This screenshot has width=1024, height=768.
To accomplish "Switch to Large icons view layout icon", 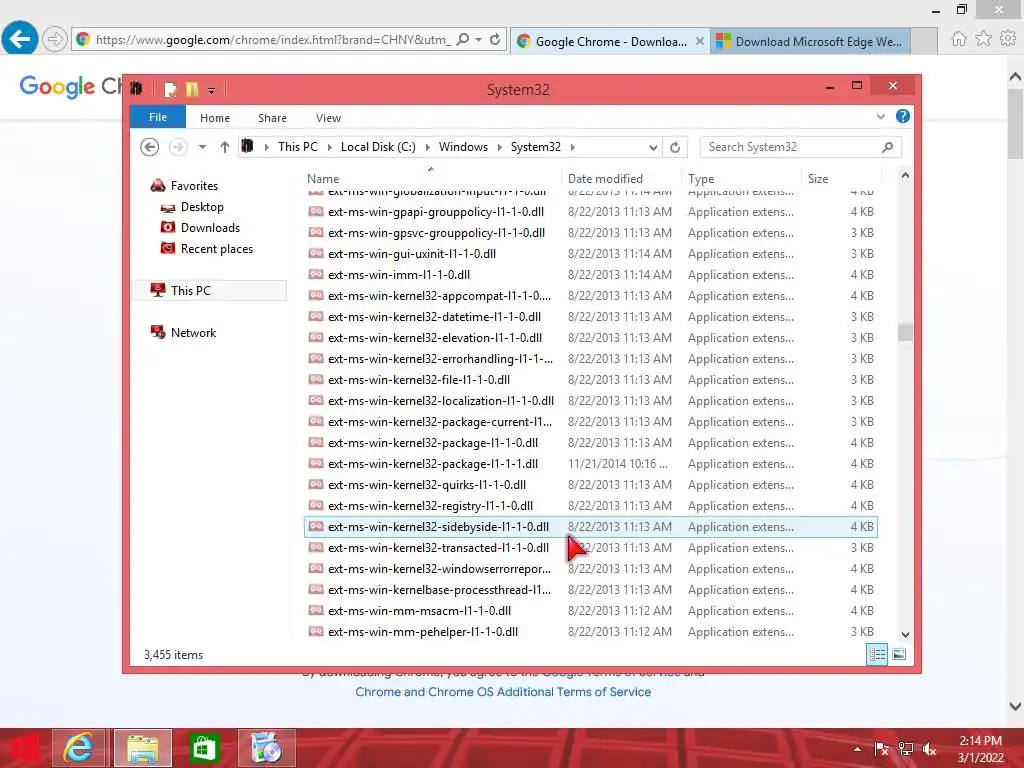I will tap(899, 654).
